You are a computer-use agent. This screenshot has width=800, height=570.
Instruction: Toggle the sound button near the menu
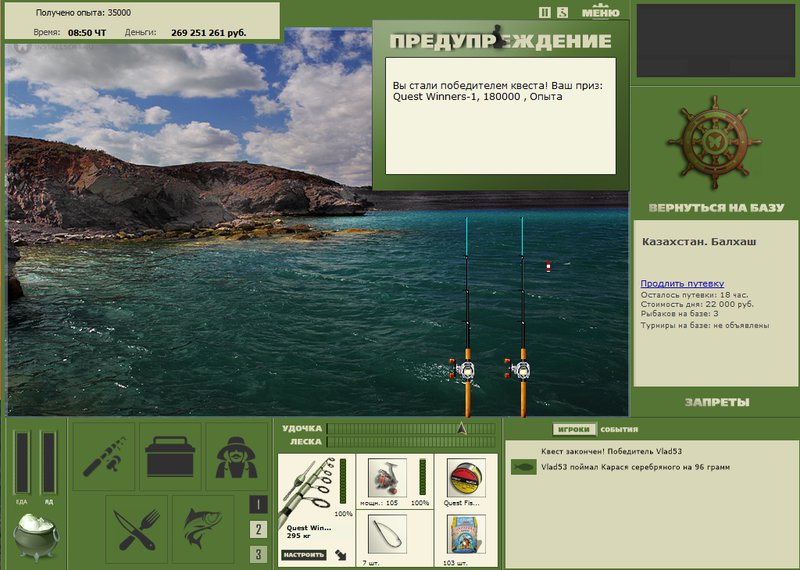(x=562, y=13)
